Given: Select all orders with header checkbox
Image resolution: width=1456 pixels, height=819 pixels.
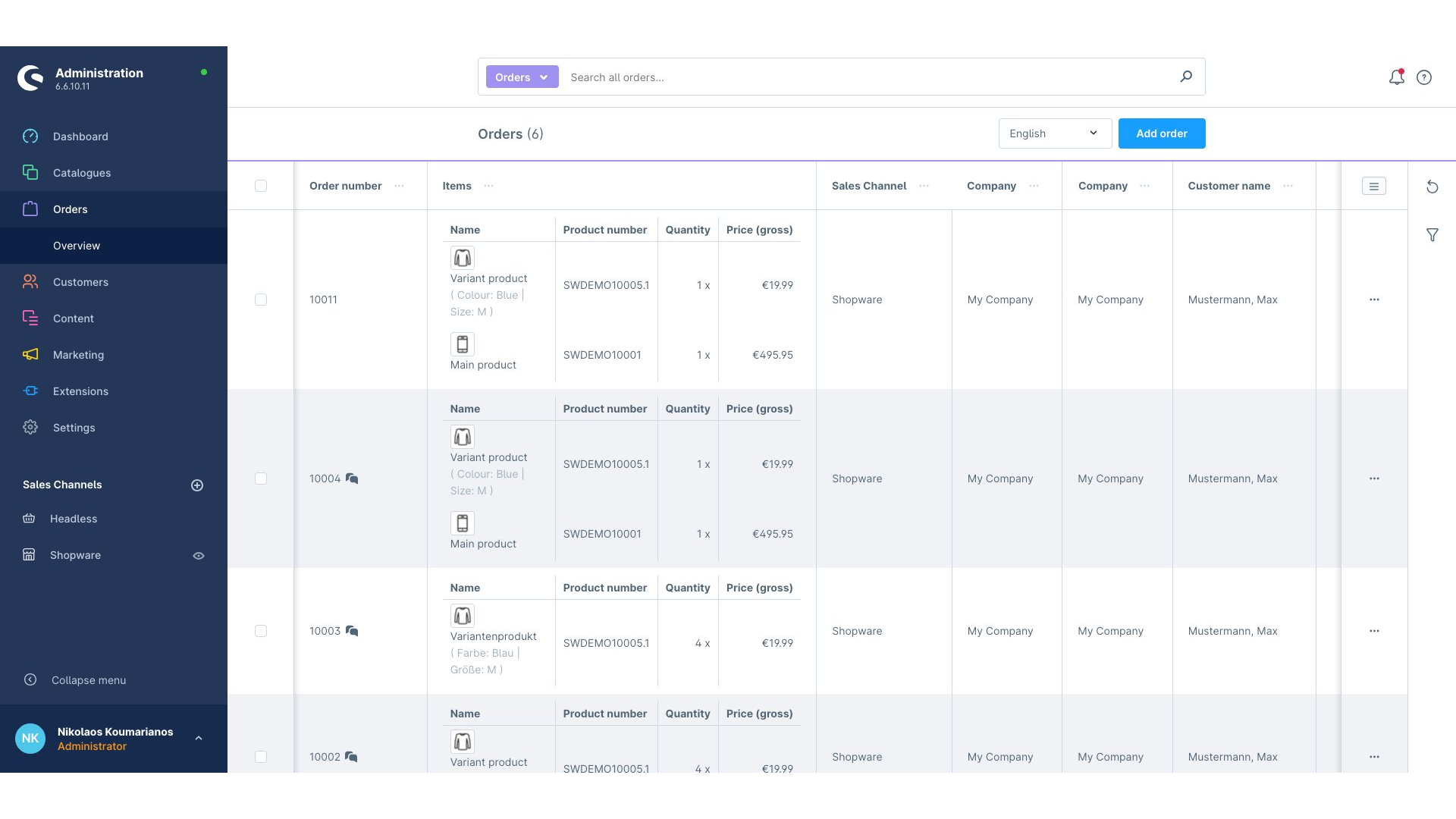Looking at the screenshot, I should tap(261, 186).
